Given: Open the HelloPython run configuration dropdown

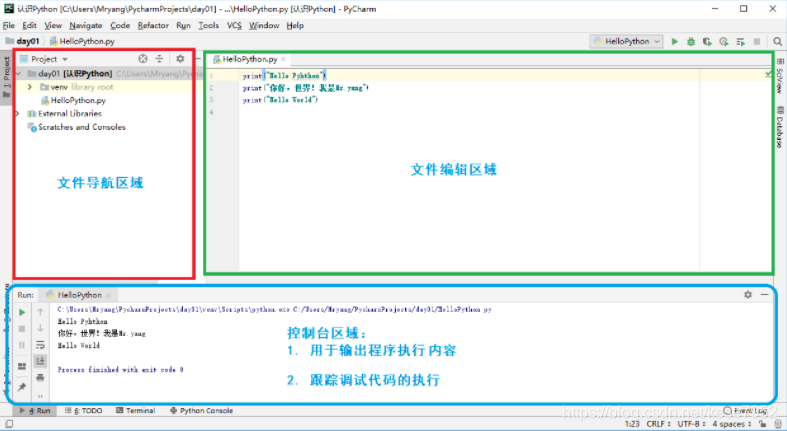Looking at the screenshot, I should click(626, 42).
